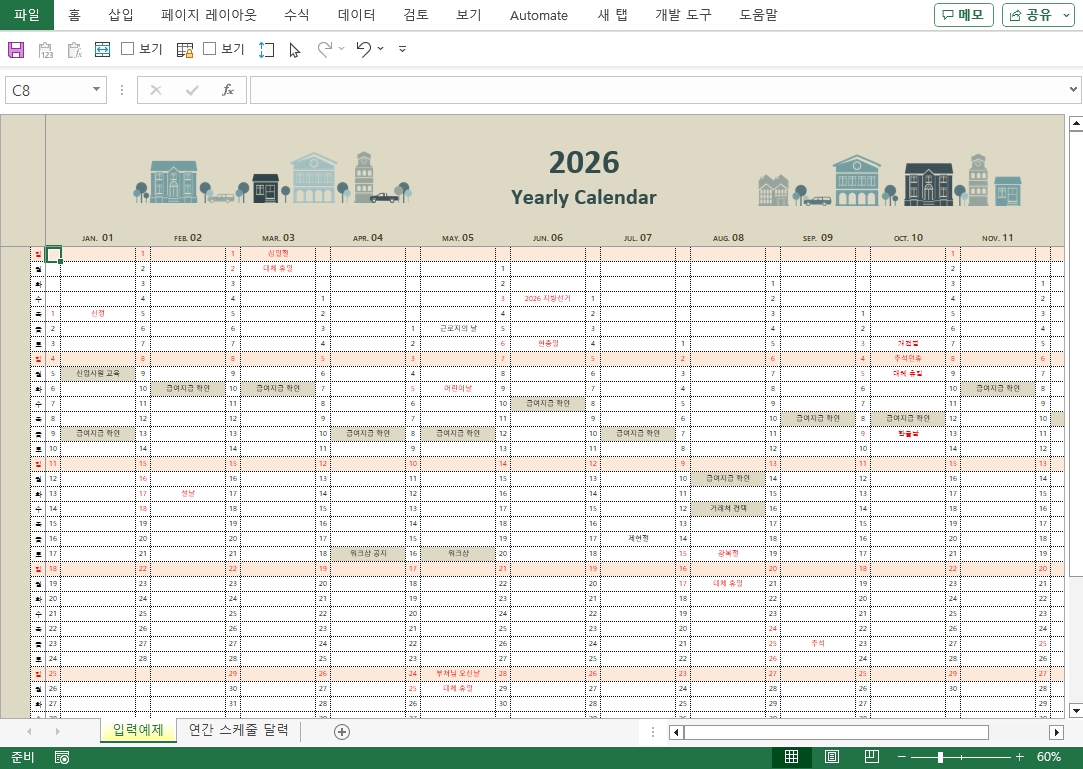Switch to Page Layout view icon

831,757
